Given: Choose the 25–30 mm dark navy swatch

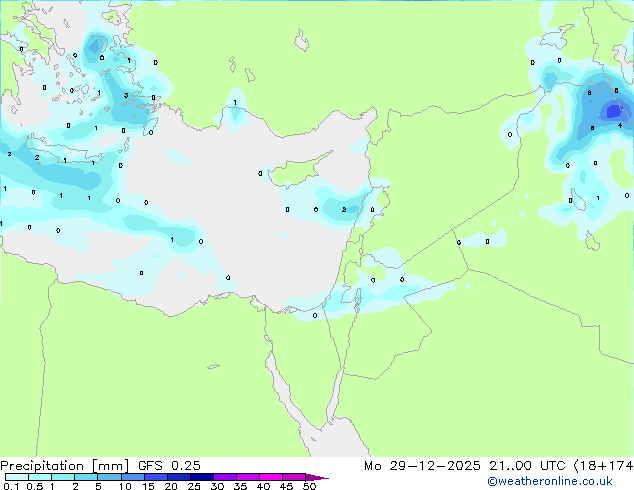Looking at the screenshot, I should coord(201,477).
